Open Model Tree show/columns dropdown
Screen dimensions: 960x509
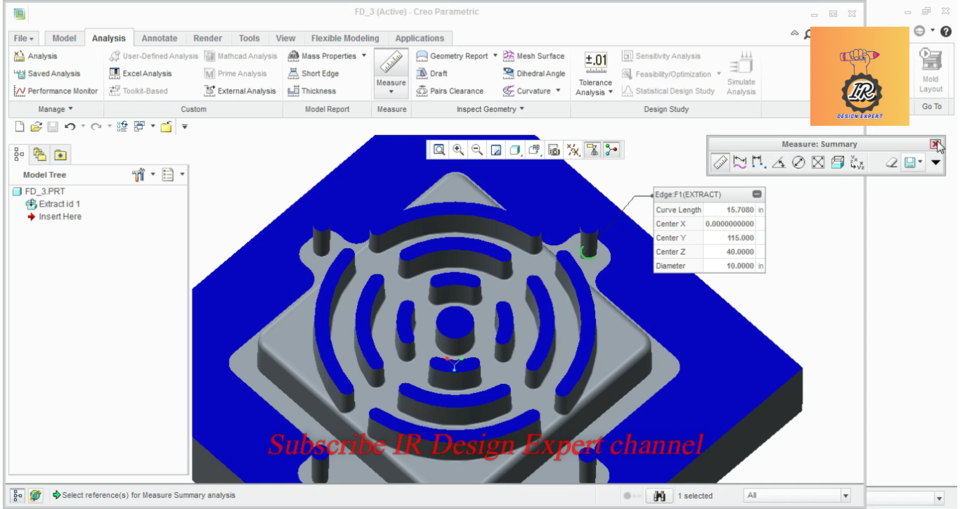173,175
